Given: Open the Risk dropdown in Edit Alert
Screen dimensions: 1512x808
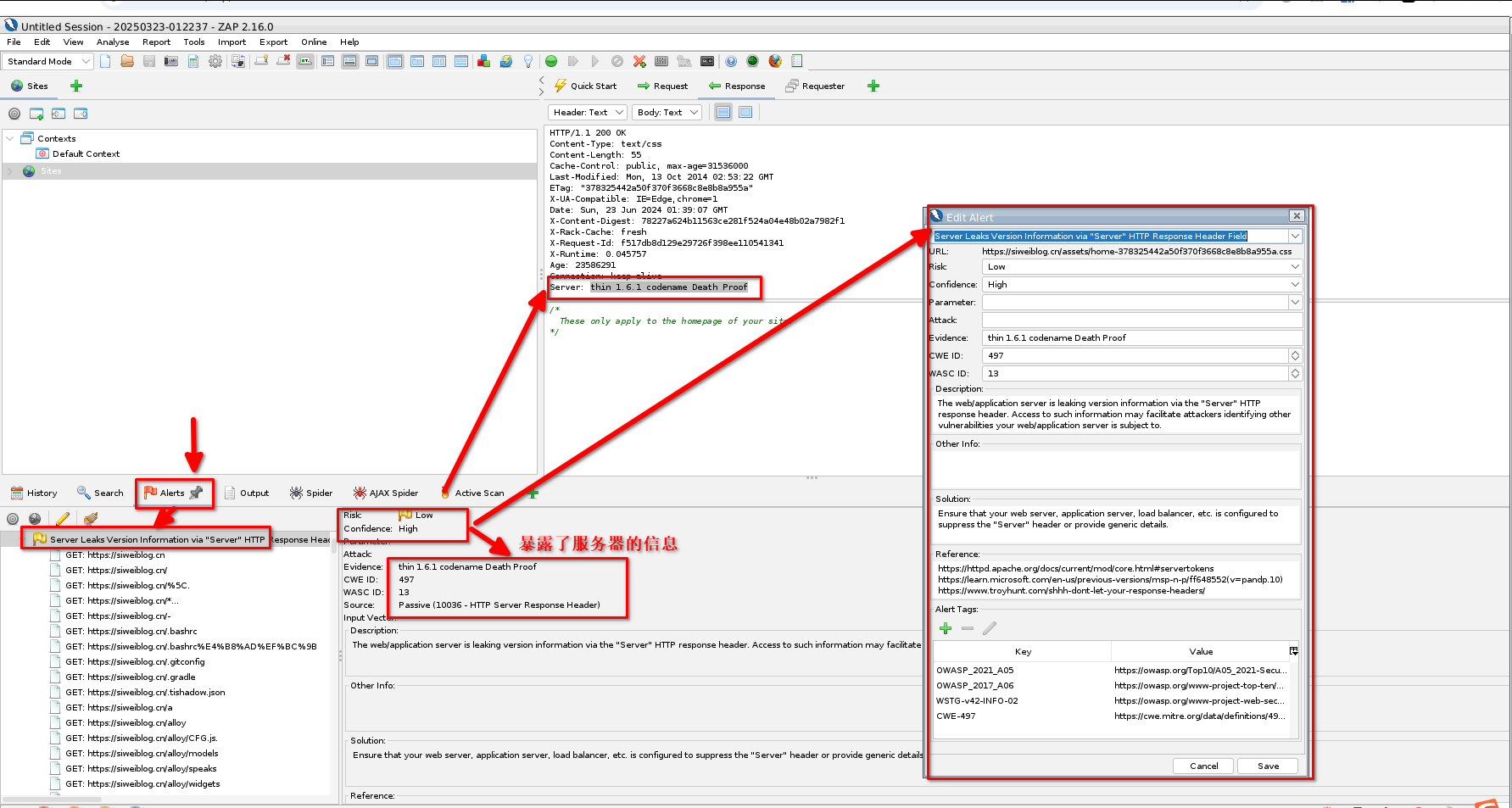Looking at the screenshot, I should (1141, 267).
